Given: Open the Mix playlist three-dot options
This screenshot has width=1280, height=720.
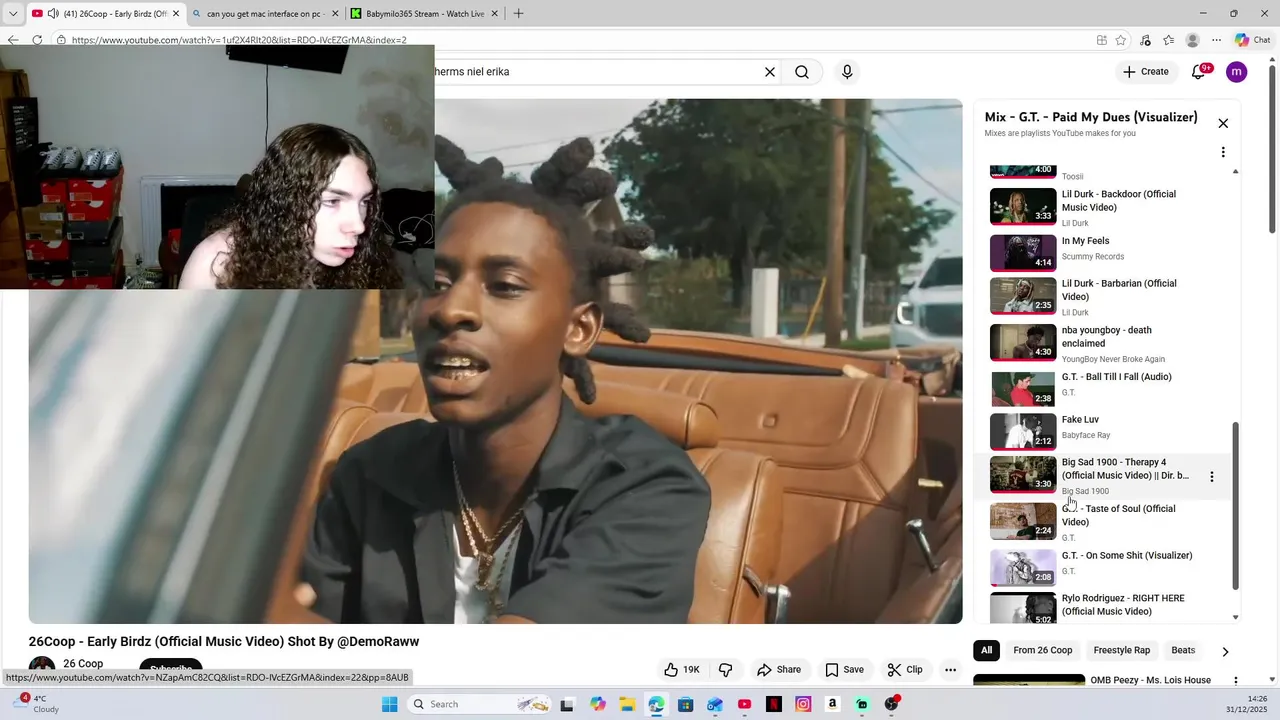Looking at the screenshot, I should click(1223, 152).
